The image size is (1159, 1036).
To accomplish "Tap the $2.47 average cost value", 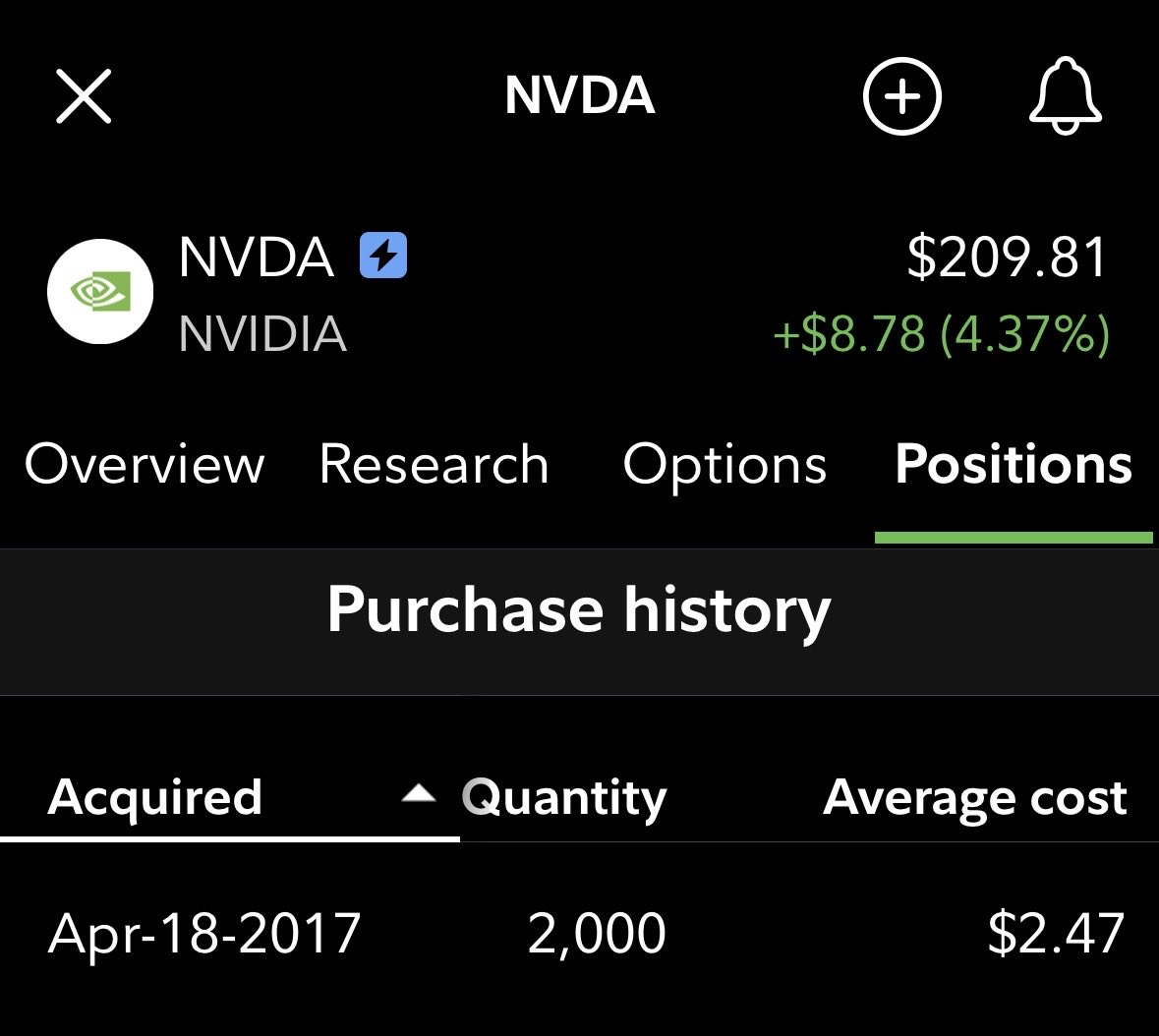I will [1056, 933].
